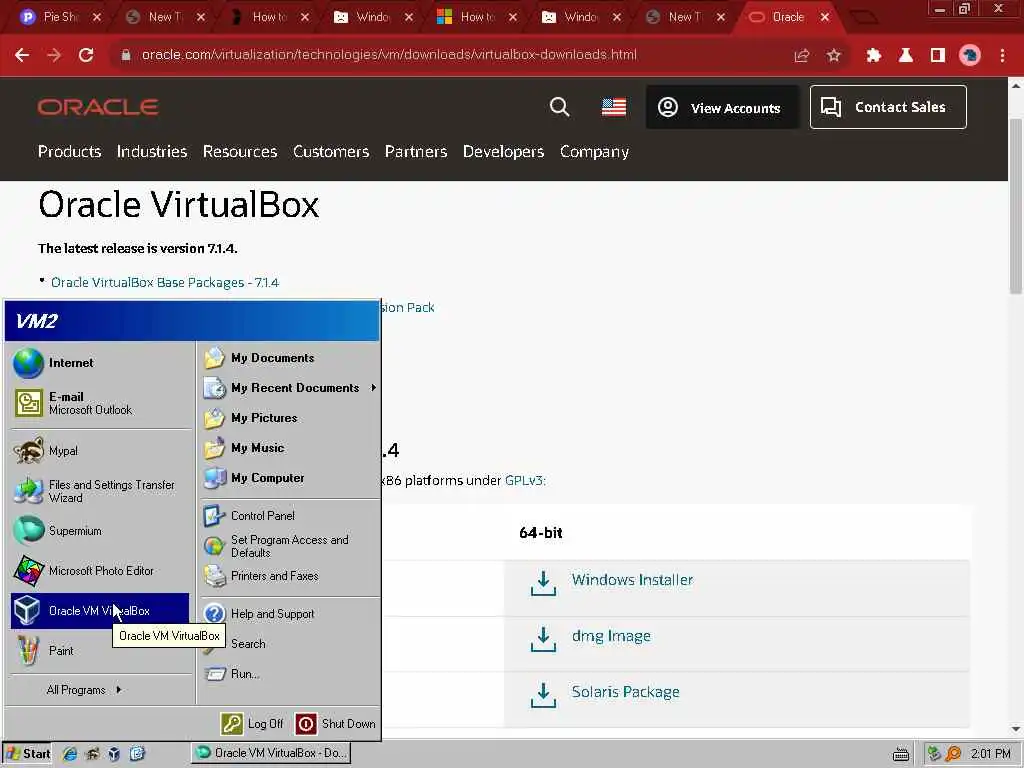Expand the All Programs menu

click(x=84, y=690)
